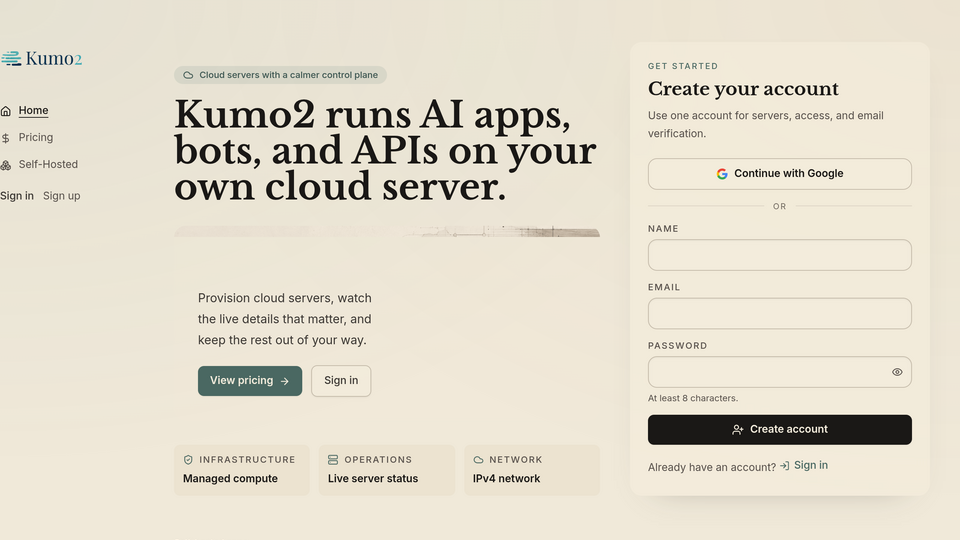Click the cloud icon in the tagline pill
Viewport: 960px width, 540px height.
[188, 75]
